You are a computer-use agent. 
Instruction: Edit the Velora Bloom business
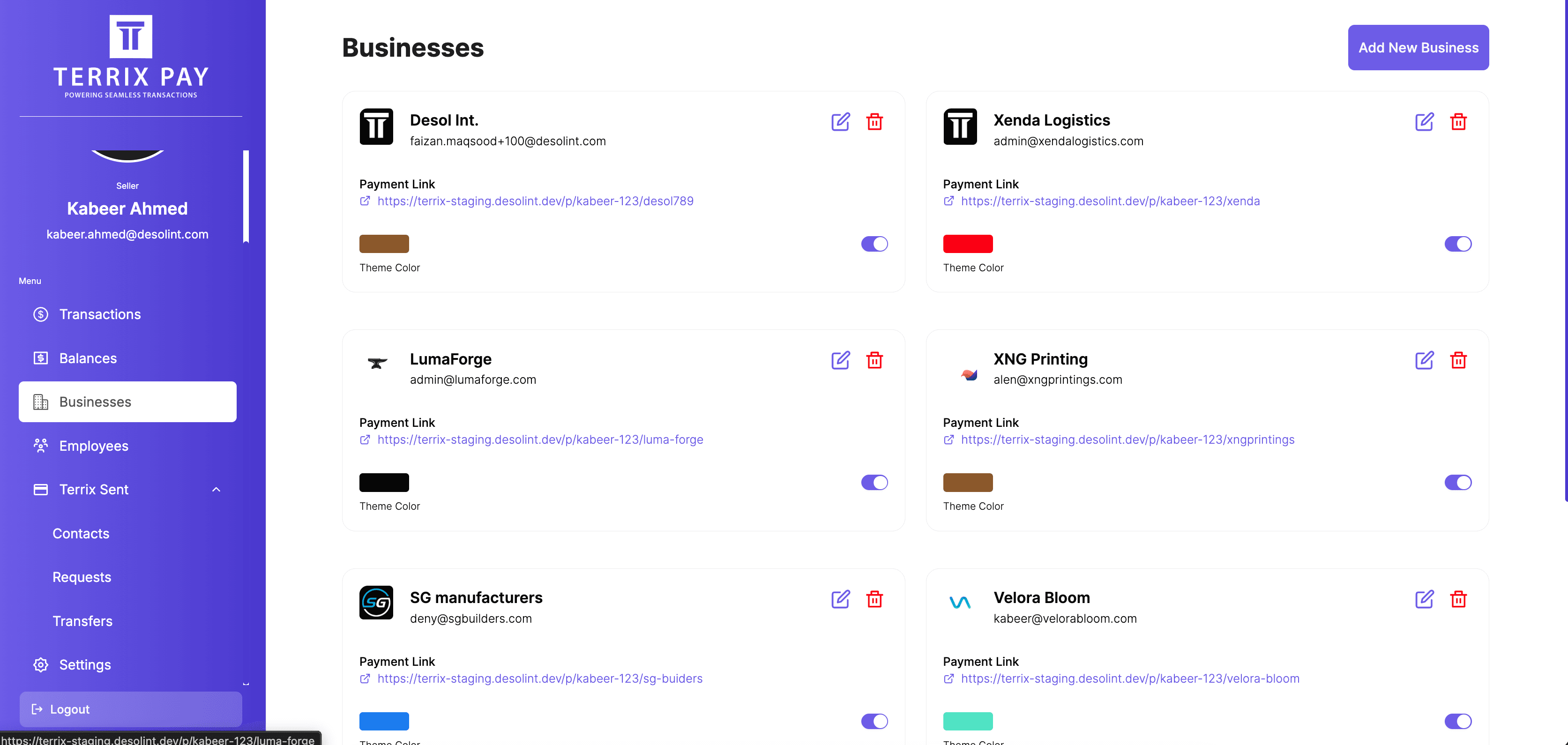pos(1424,600)
